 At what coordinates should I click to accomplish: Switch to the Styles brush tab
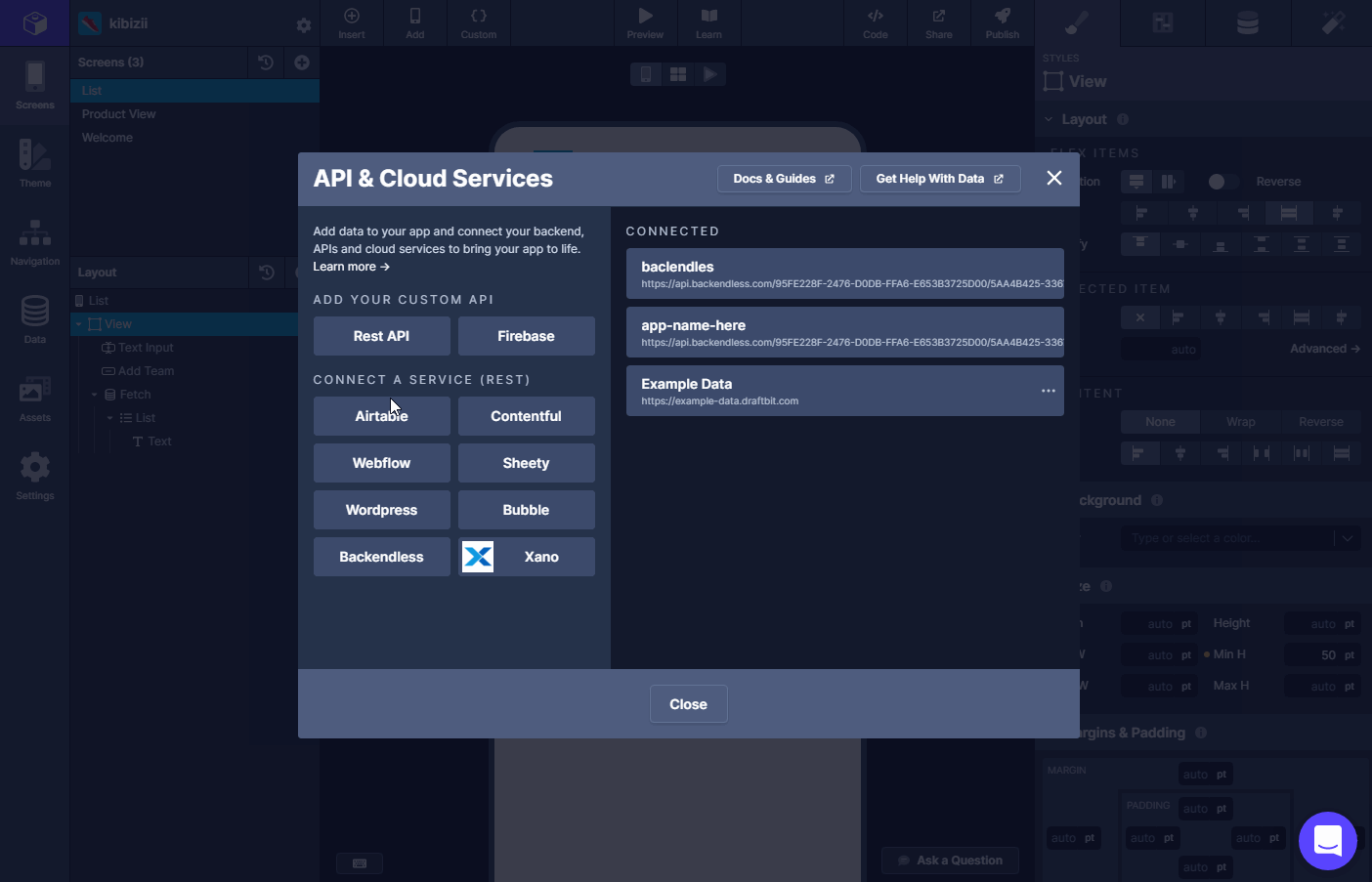(1077, 22)
